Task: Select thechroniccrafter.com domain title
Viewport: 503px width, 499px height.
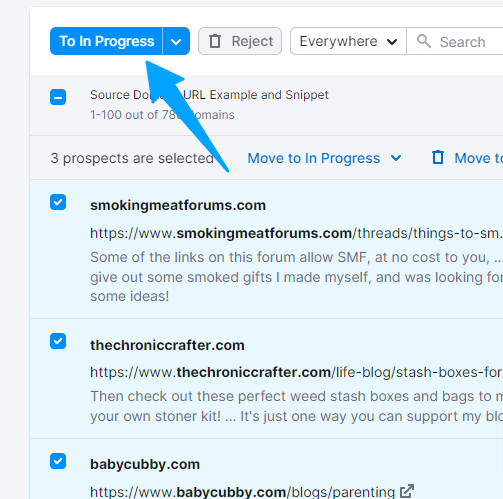Action: [x=167, y=345]
